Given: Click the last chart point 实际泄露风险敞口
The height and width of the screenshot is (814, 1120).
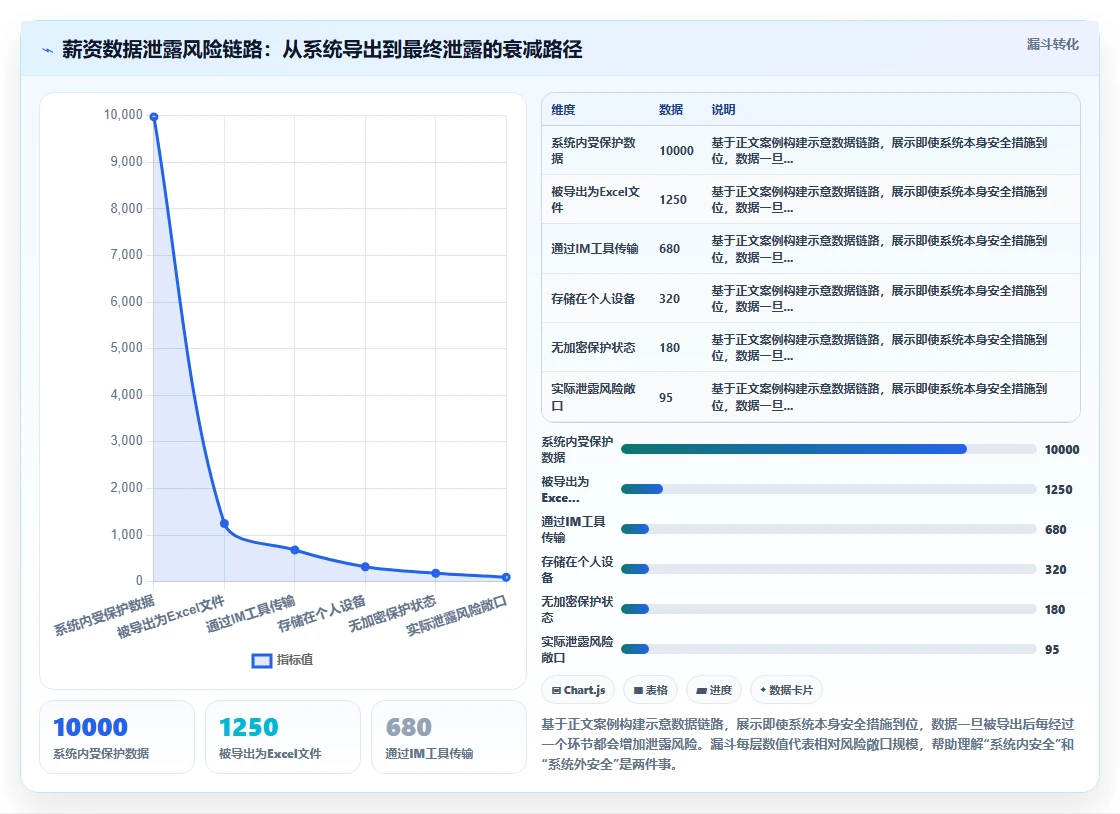Looking at the screenshot, I should 506,577.
